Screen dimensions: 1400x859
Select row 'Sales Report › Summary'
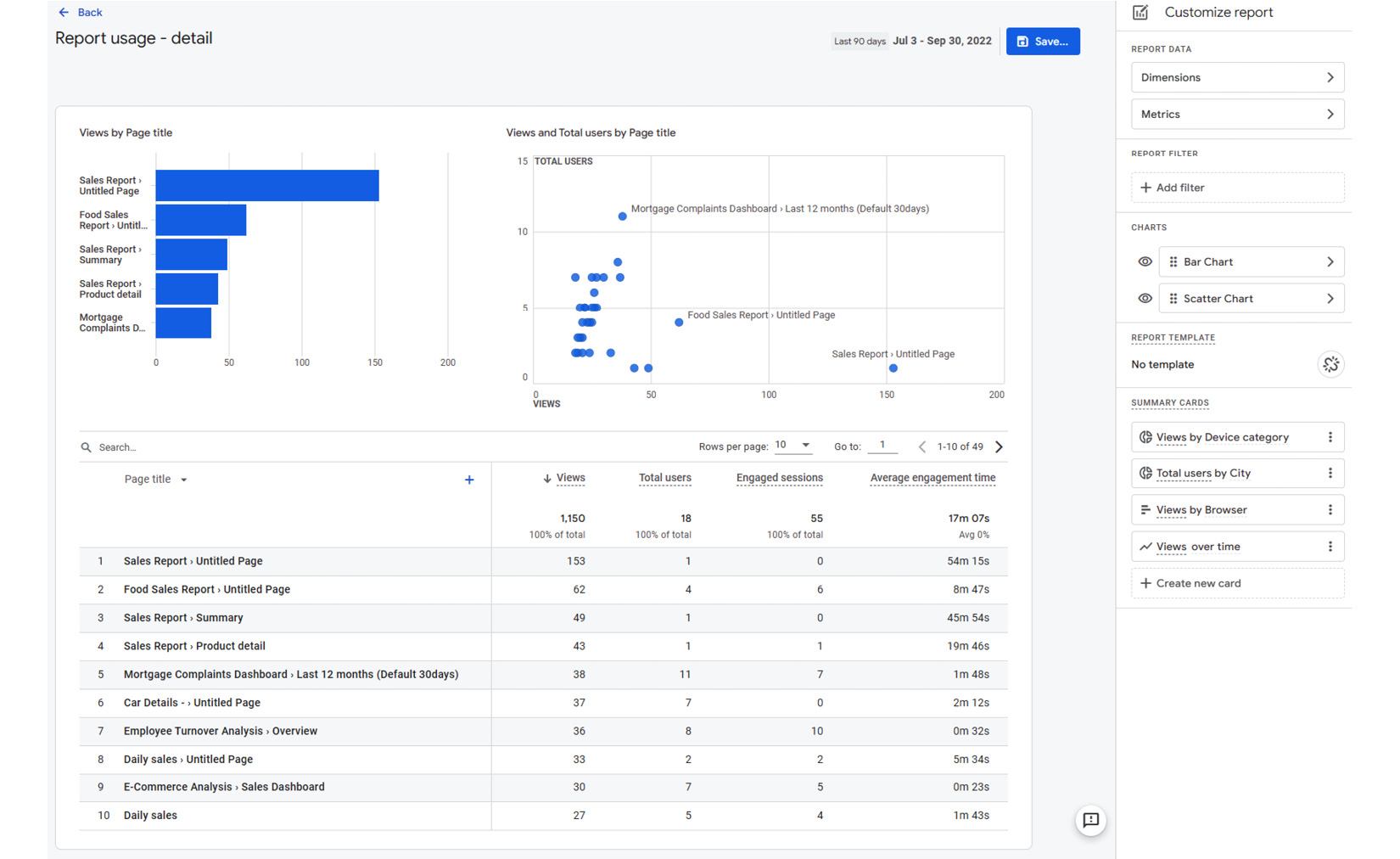(x=543, y=618)
